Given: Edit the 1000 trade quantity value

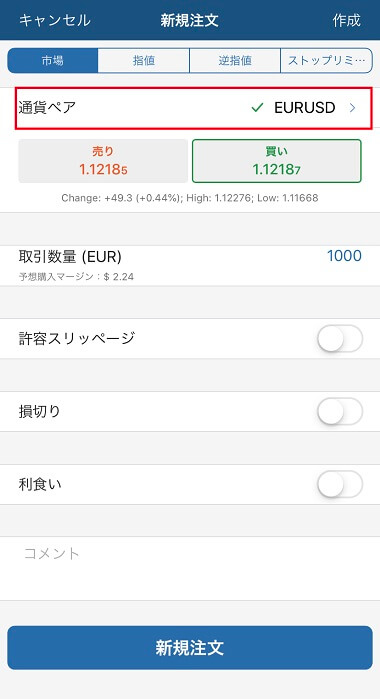Looking at the screenshot, I should pos(344,256).
